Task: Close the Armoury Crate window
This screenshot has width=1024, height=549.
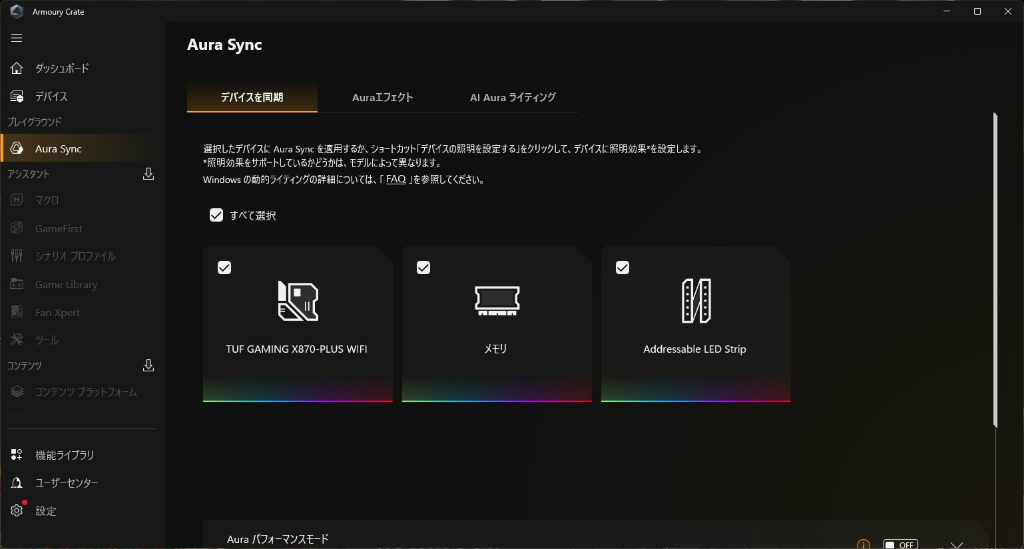Action: click(1008, 11)
